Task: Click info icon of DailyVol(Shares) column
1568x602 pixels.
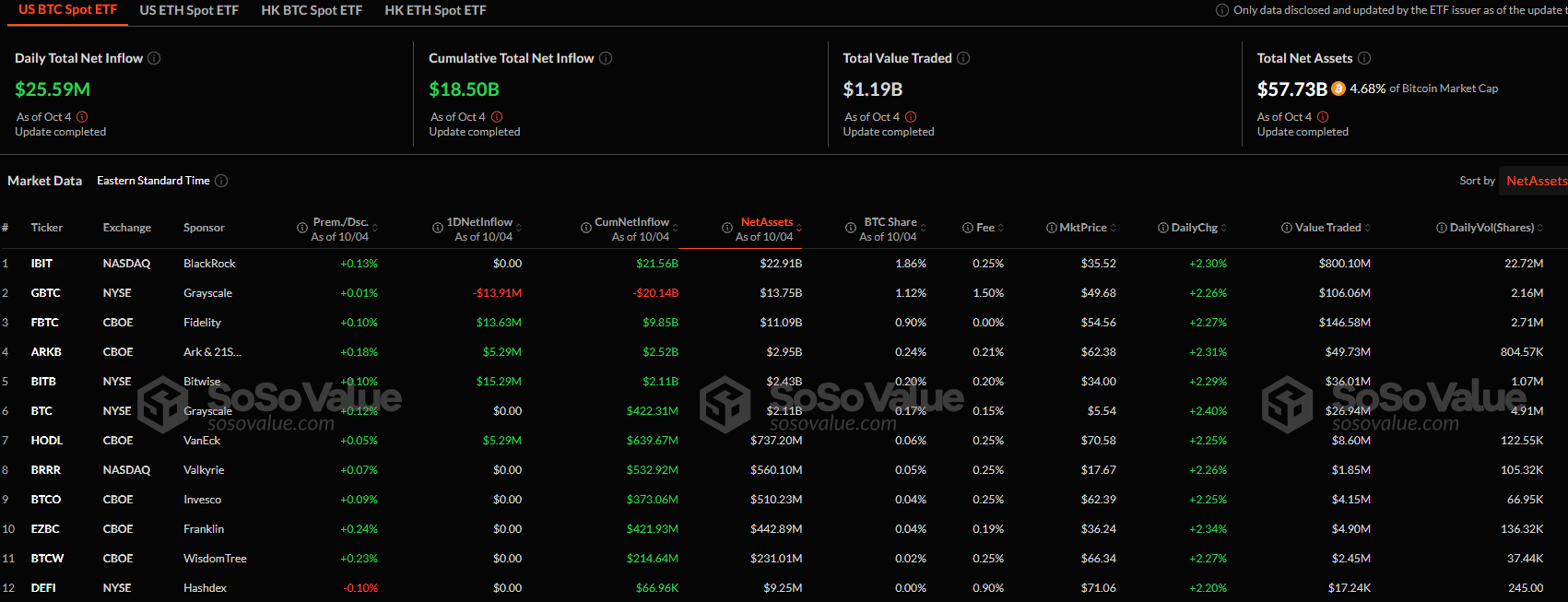Action: point(1442,228)
